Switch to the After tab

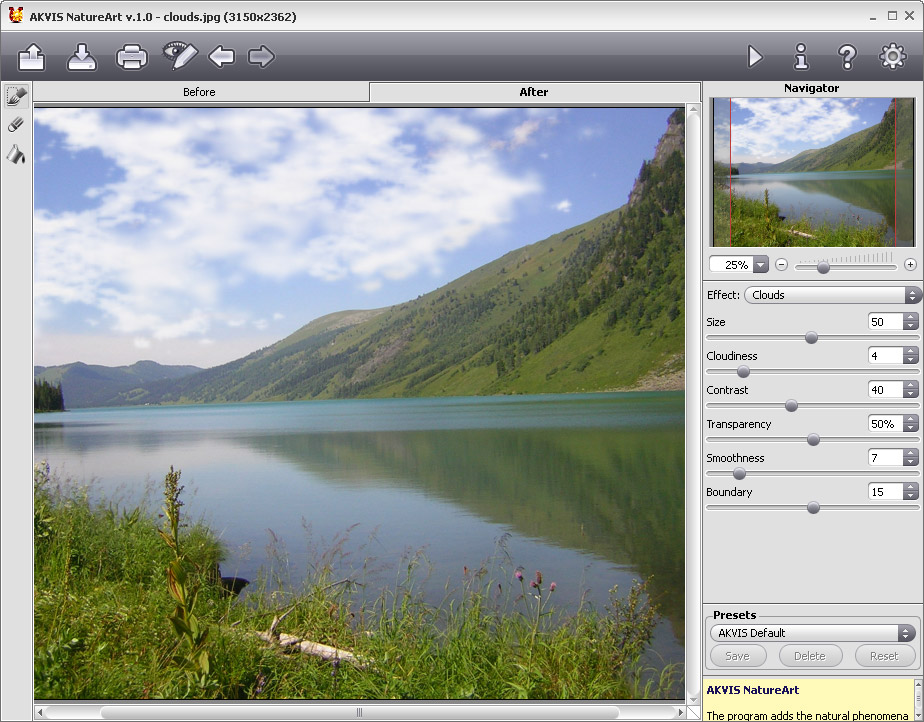[x=534, y=92]
